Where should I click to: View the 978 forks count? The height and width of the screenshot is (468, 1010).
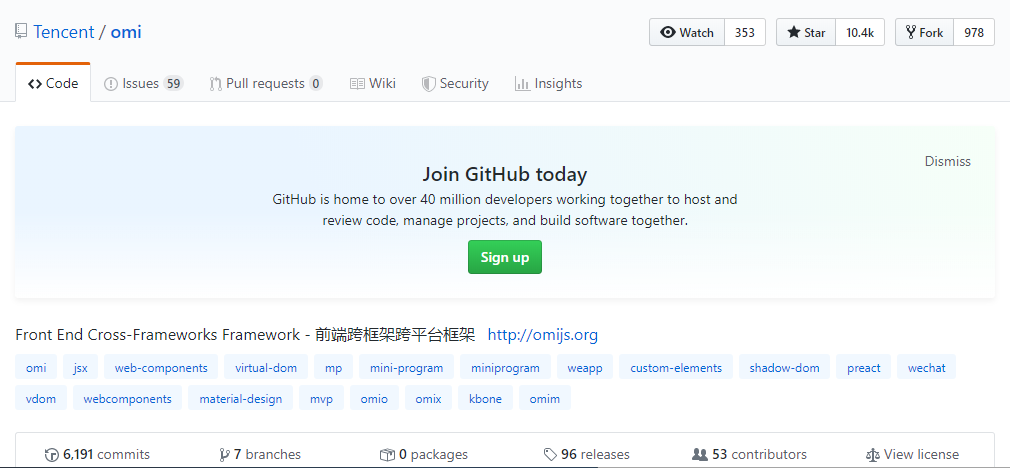[974, 32]
